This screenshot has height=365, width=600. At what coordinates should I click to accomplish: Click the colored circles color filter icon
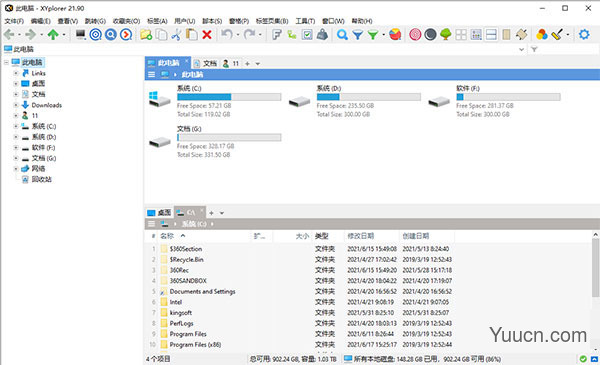[x=541, y=35]
